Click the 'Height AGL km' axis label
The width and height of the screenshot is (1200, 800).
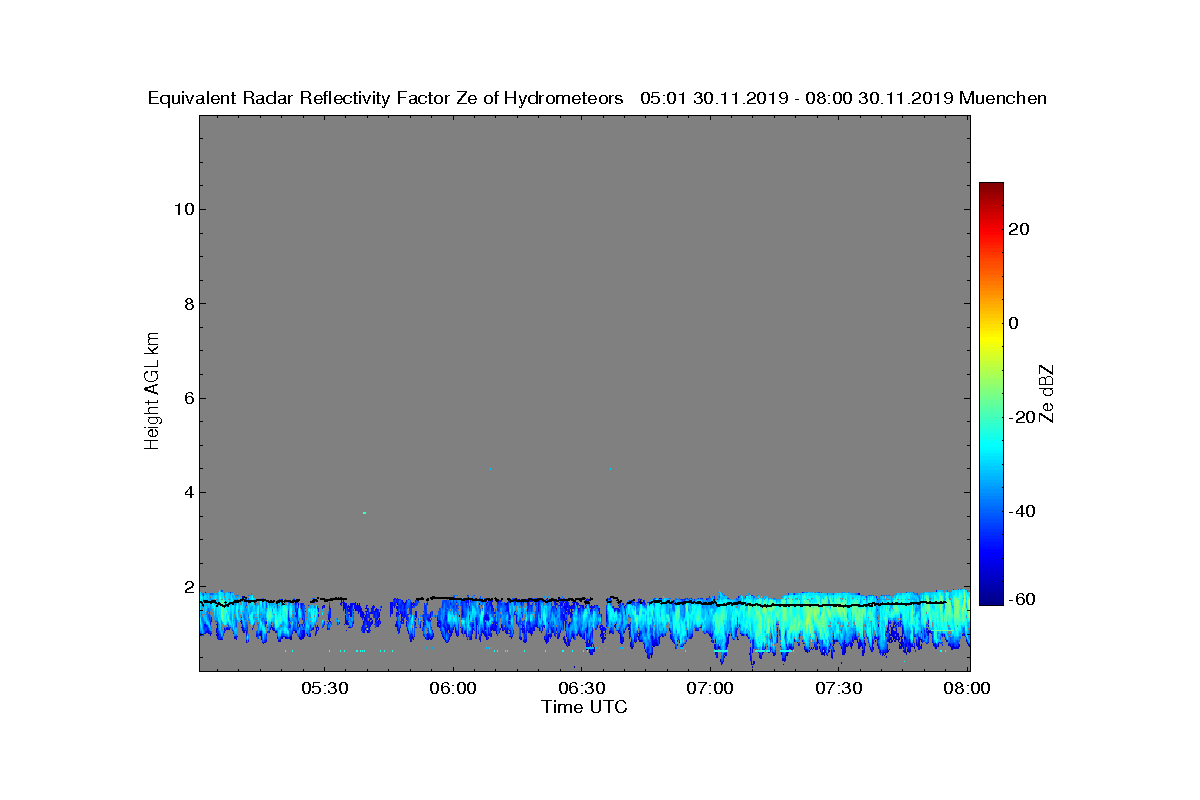point(152,392)
